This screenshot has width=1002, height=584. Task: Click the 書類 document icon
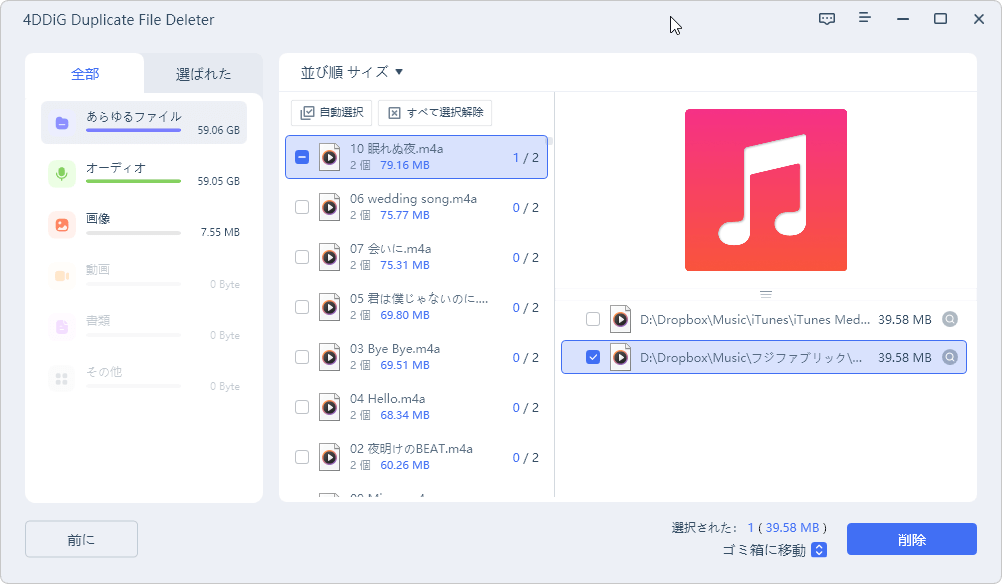coord(62,327)
